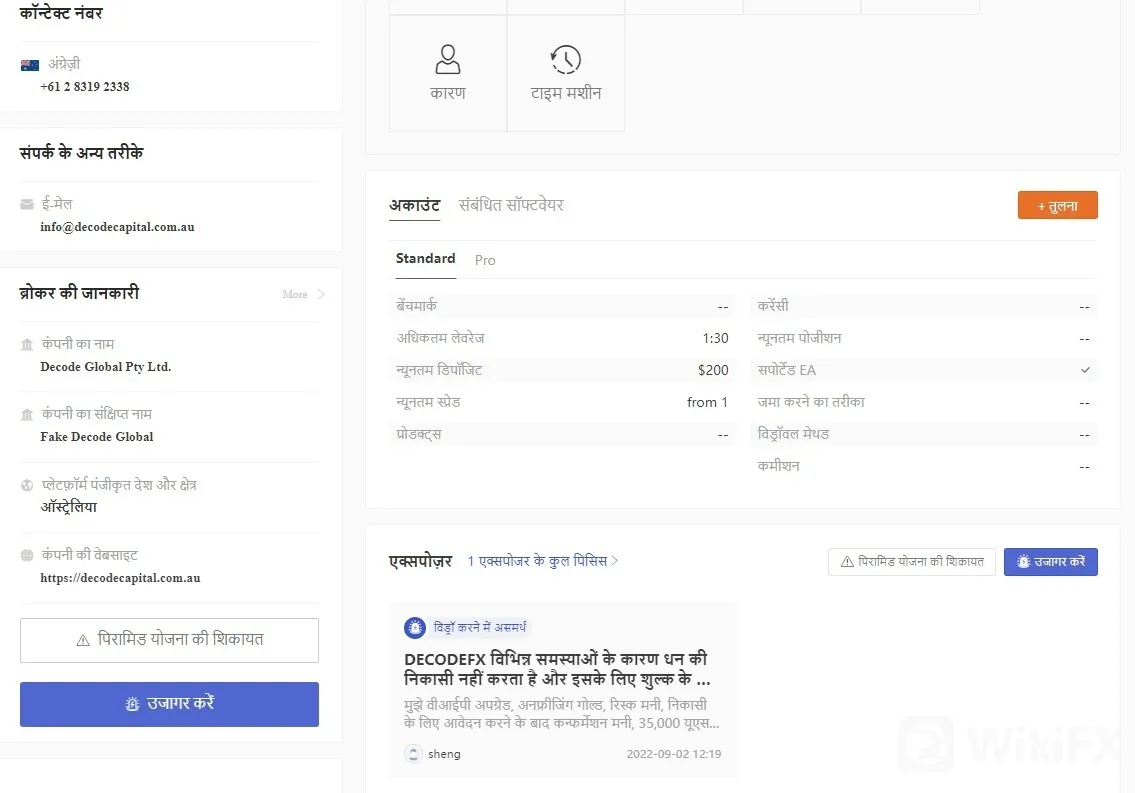Click the sheng user avatar icon
This screenshot has height=793, width=1135.
pos(413,754)
